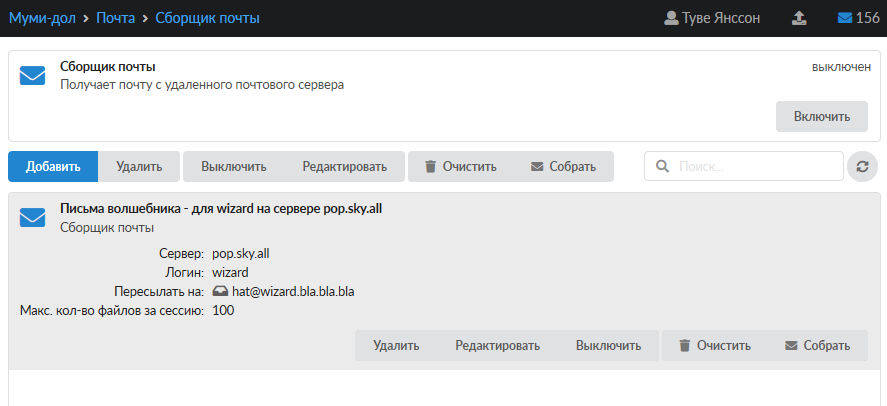Focus the Поиск search field
887x406 pixels.
pyautogui.click(x=755, y=166)
